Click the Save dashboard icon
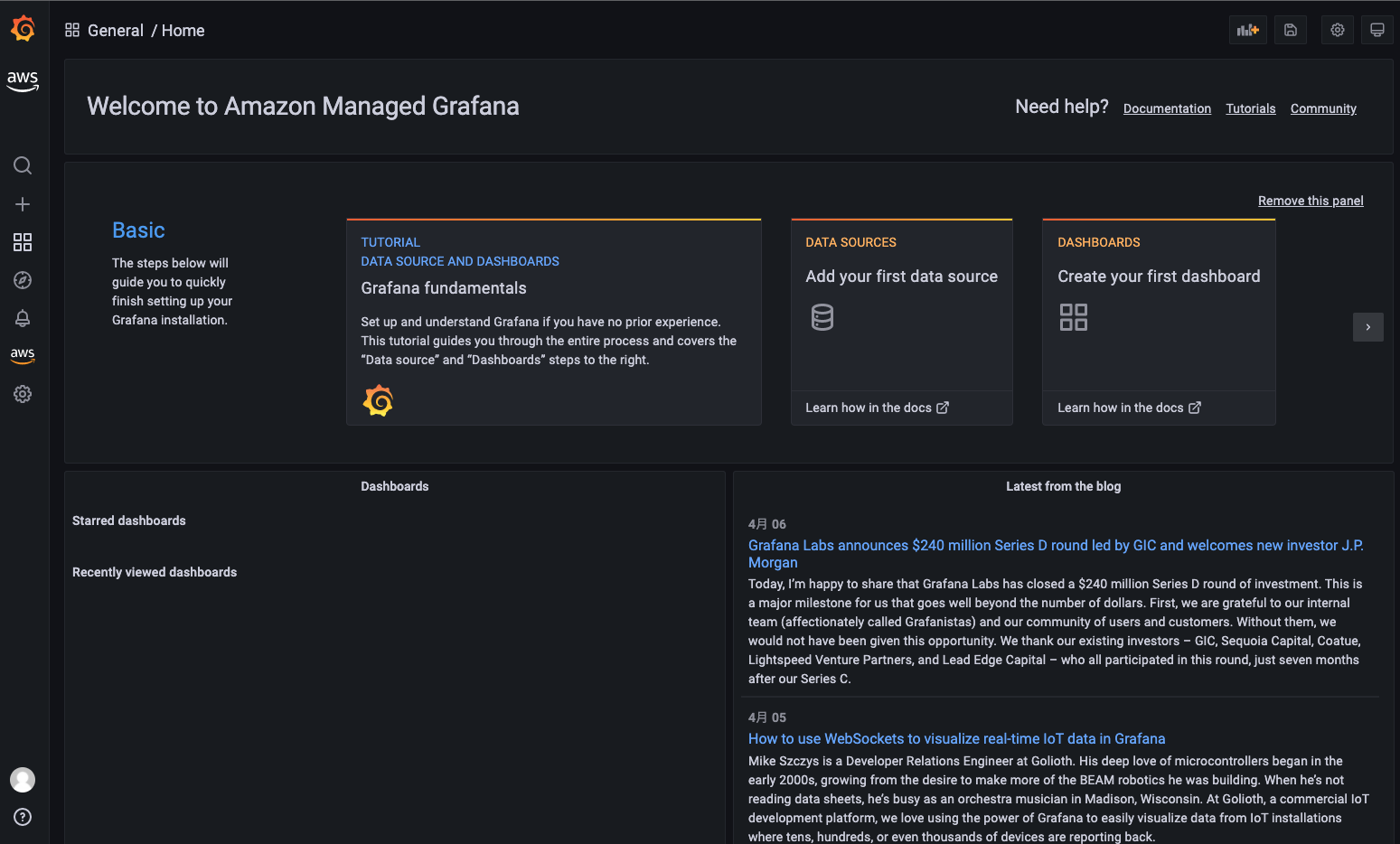Screen dimensions: 1400x844 [1291, 30]
